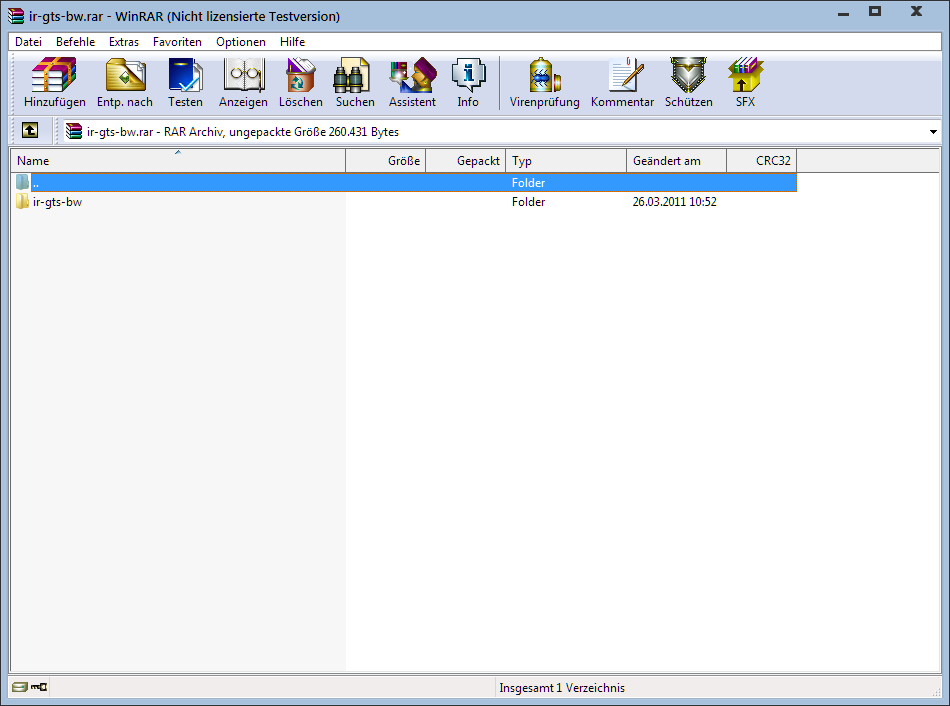Open the Datei menu
The image size is (950, 706).
28,42
